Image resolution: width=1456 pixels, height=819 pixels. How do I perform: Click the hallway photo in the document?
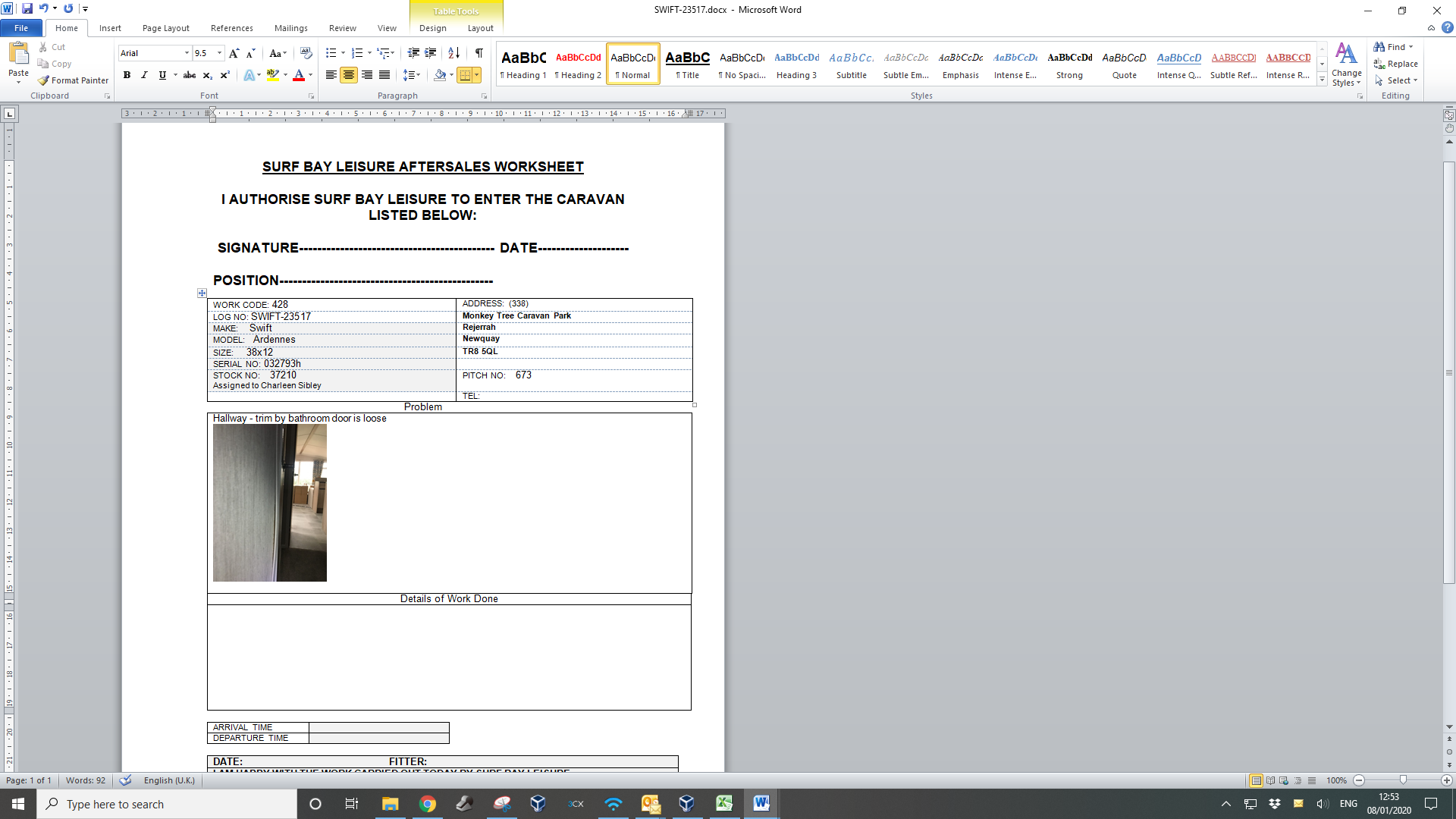pyautogui.click(x=269, y=503)
